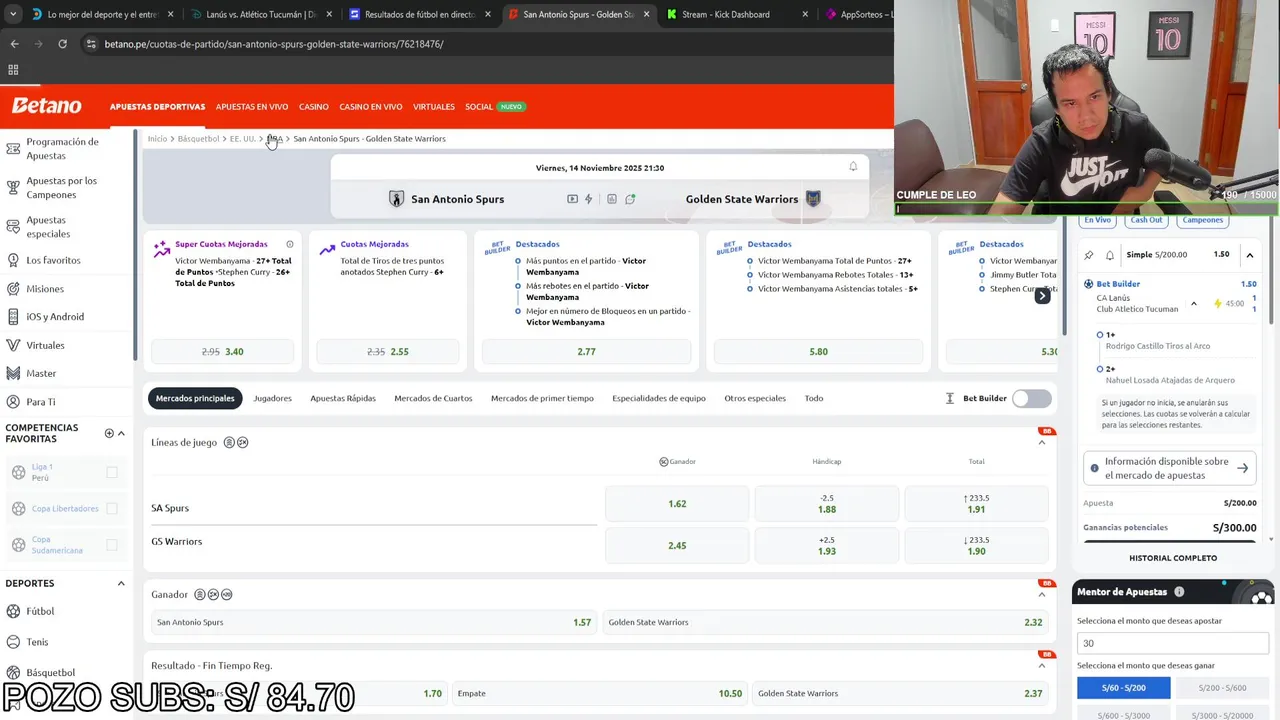Image resolution: width=1280 pixels, height=720 pixels.
Task: Open Historial Completo
Action: [x=1173, y=558]
